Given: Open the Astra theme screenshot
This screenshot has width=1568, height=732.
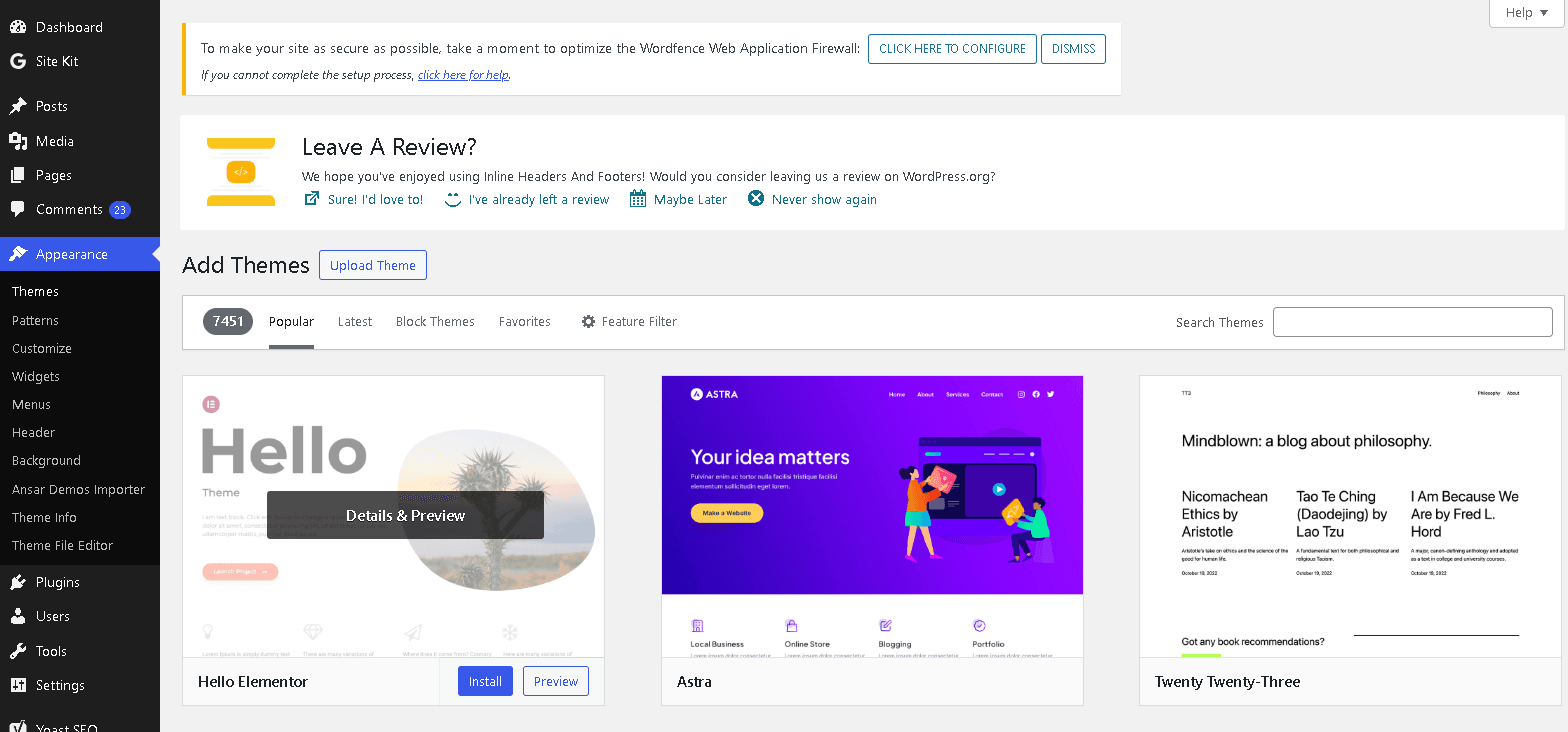Looking at the screenshot, I should point(872,516).
